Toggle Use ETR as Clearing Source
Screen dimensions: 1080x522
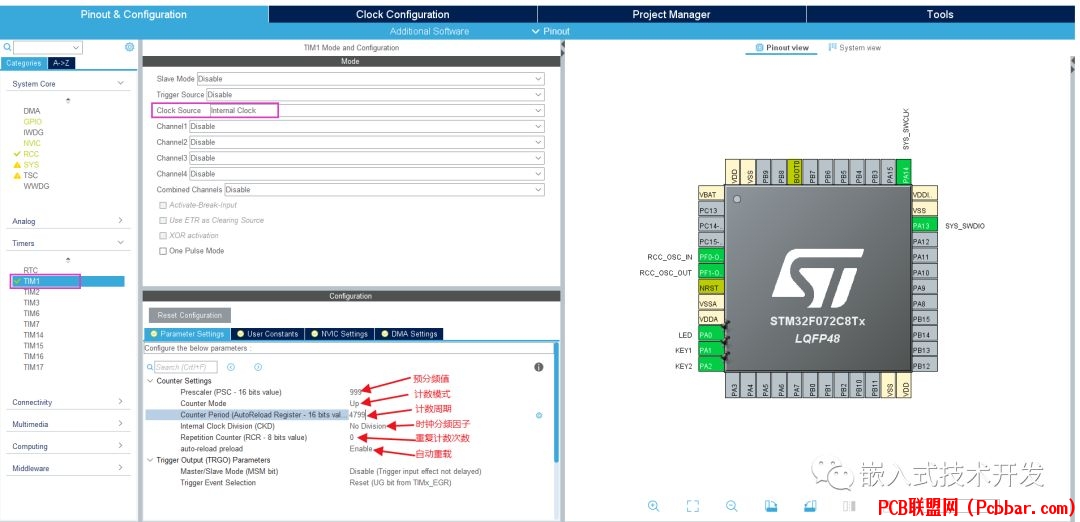163,220
